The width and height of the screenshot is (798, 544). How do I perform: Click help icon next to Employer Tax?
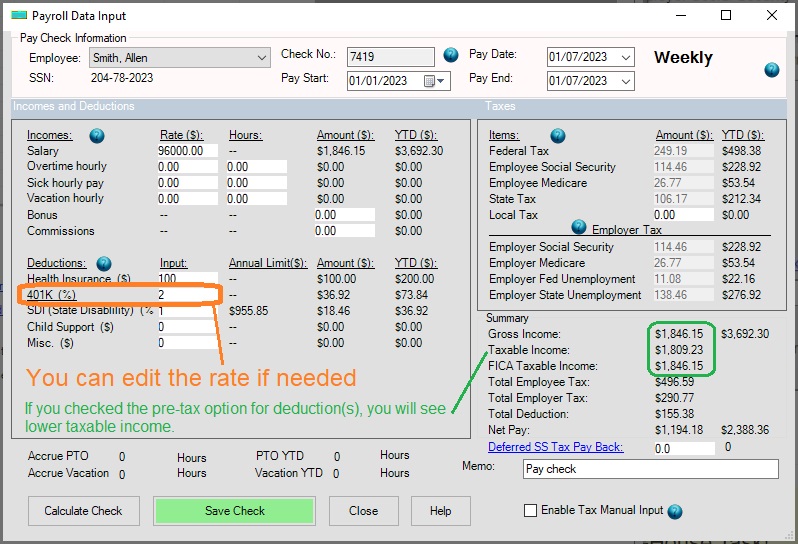click(578, 227)
